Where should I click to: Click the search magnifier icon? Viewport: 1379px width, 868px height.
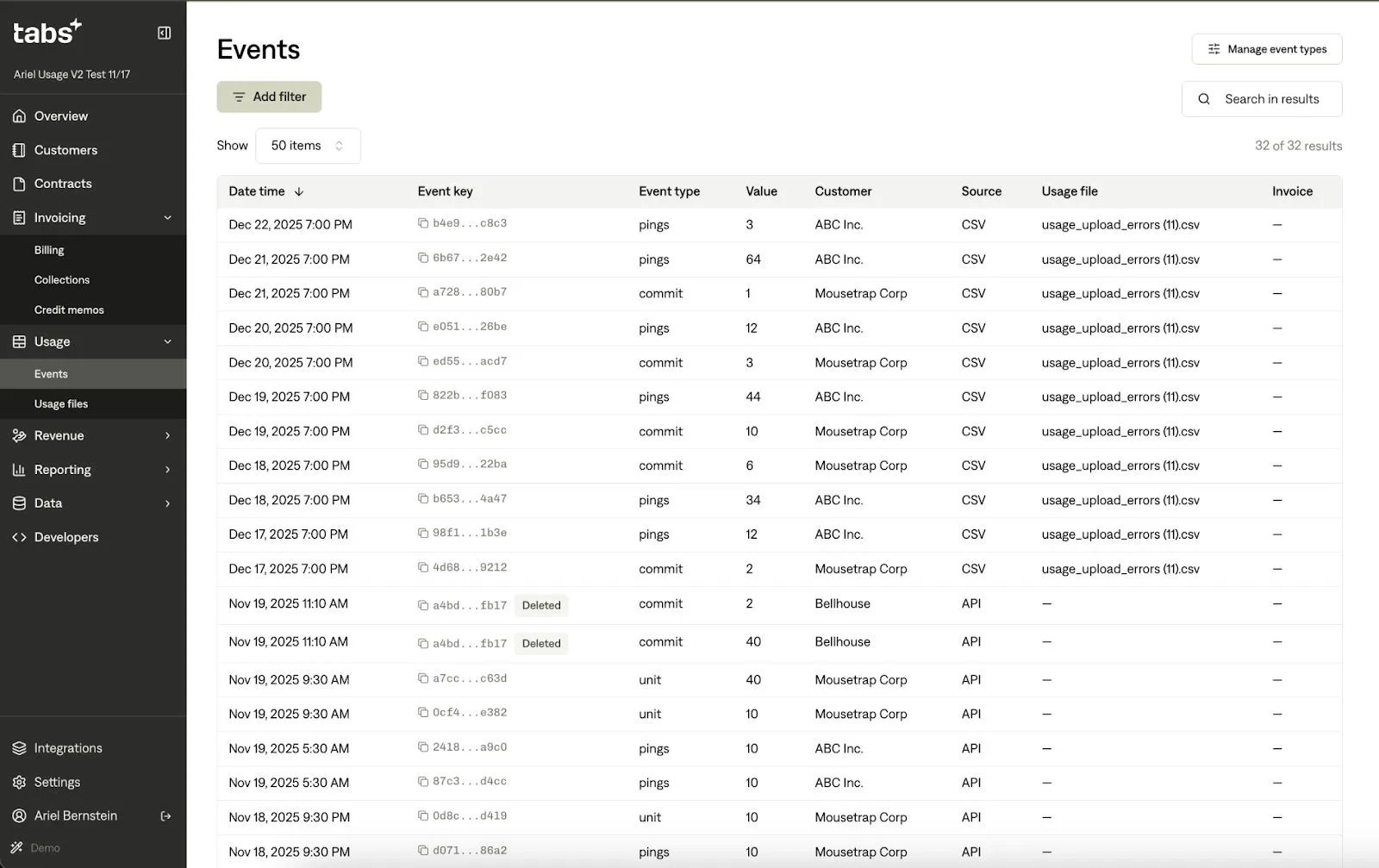point(1204,99)
